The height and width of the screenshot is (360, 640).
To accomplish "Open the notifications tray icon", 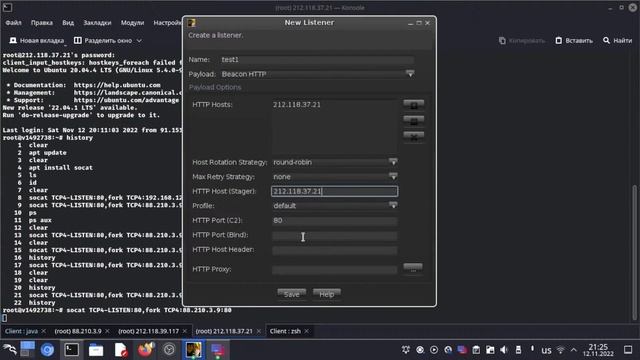I will coord(406,350).
